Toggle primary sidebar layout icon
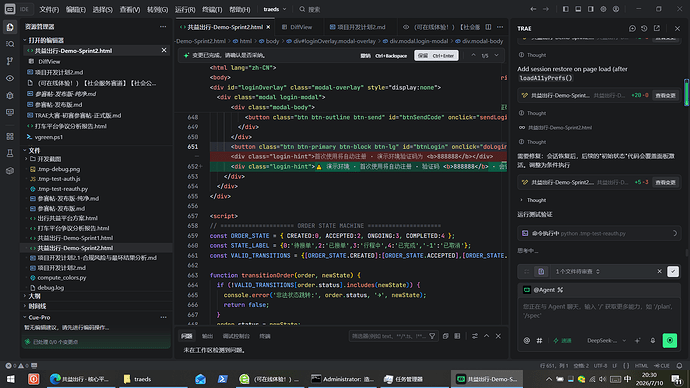 pos(565,9)
